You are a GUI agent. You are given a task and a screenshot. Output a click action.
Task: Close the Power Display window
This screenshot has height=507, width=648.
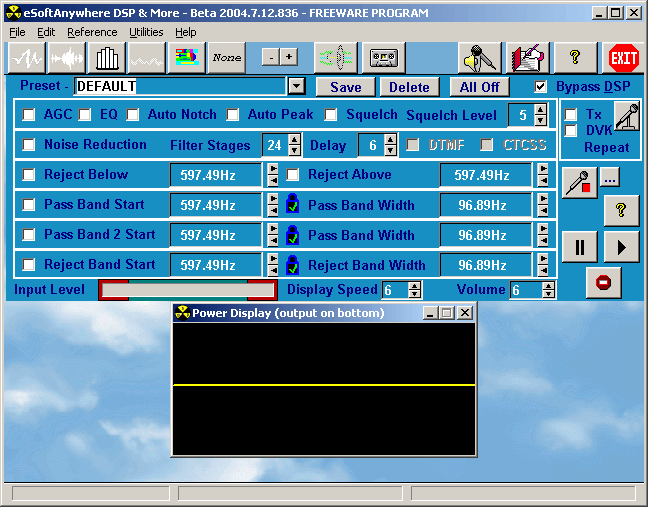(465, 313)
